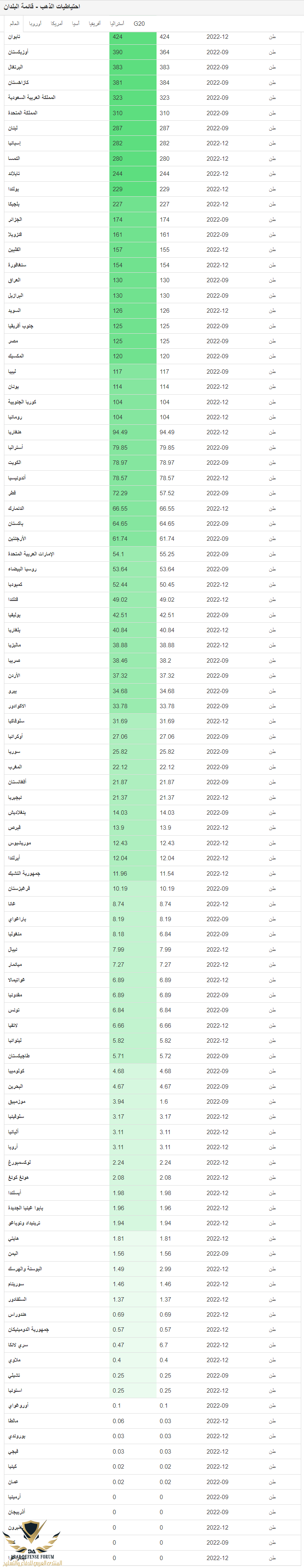Open the المملكة العربية السعودية country link

tap(31, 97)
